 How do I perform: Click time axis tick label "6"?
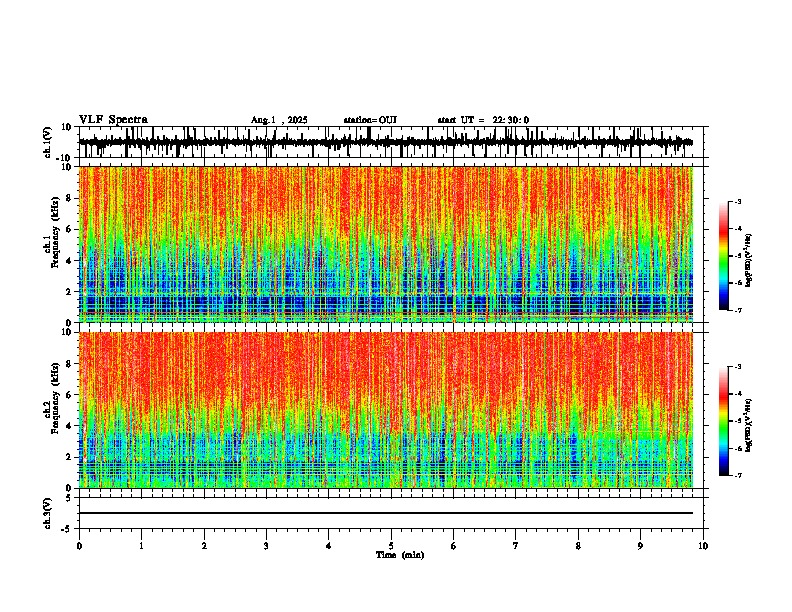coord(454,546)
